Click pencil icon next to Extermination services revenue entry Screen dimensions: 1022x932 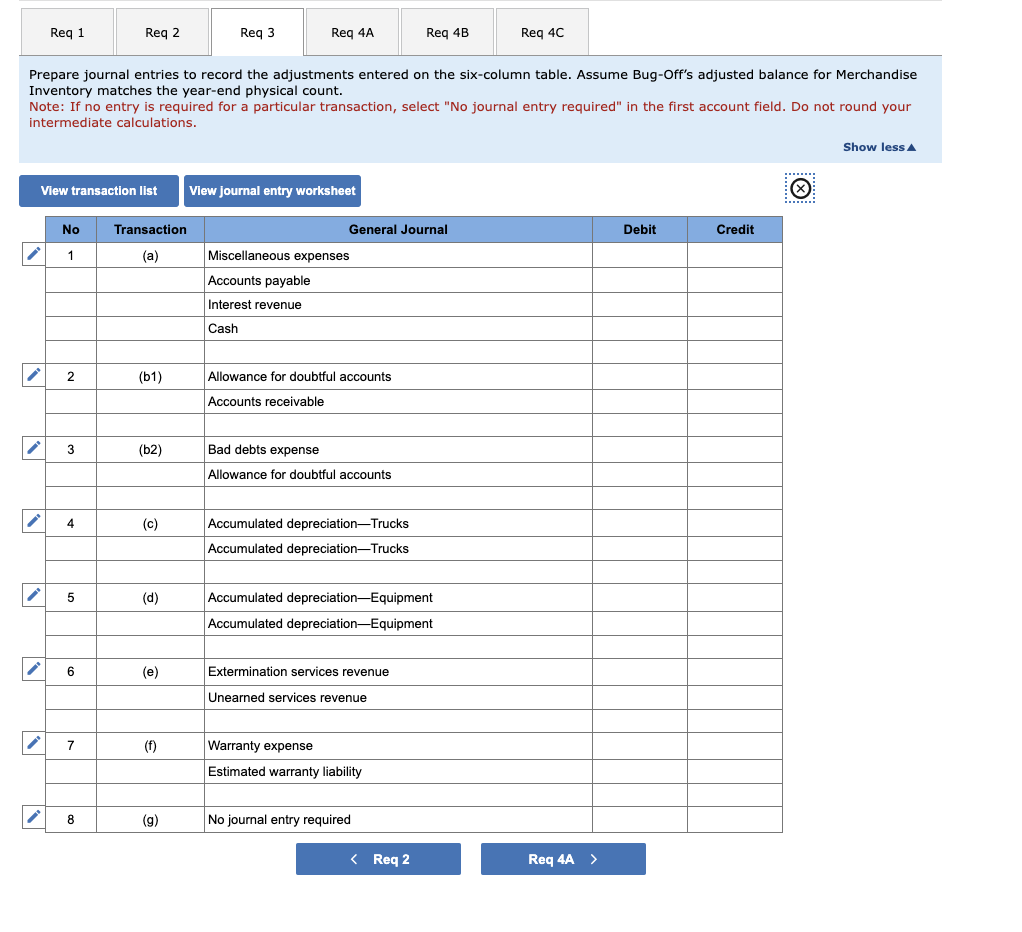[33, 670]
